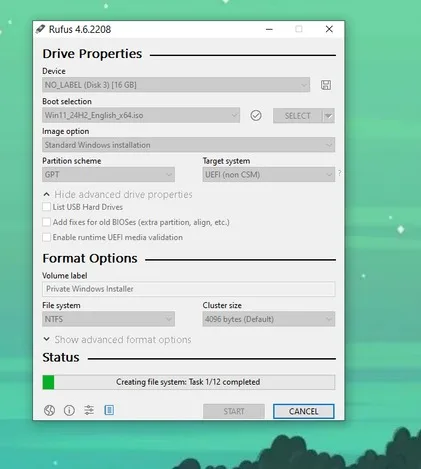The height and width of the screenshot is (469, 421).
Task: Click the save disk image icon
Action: coord(326,85)
